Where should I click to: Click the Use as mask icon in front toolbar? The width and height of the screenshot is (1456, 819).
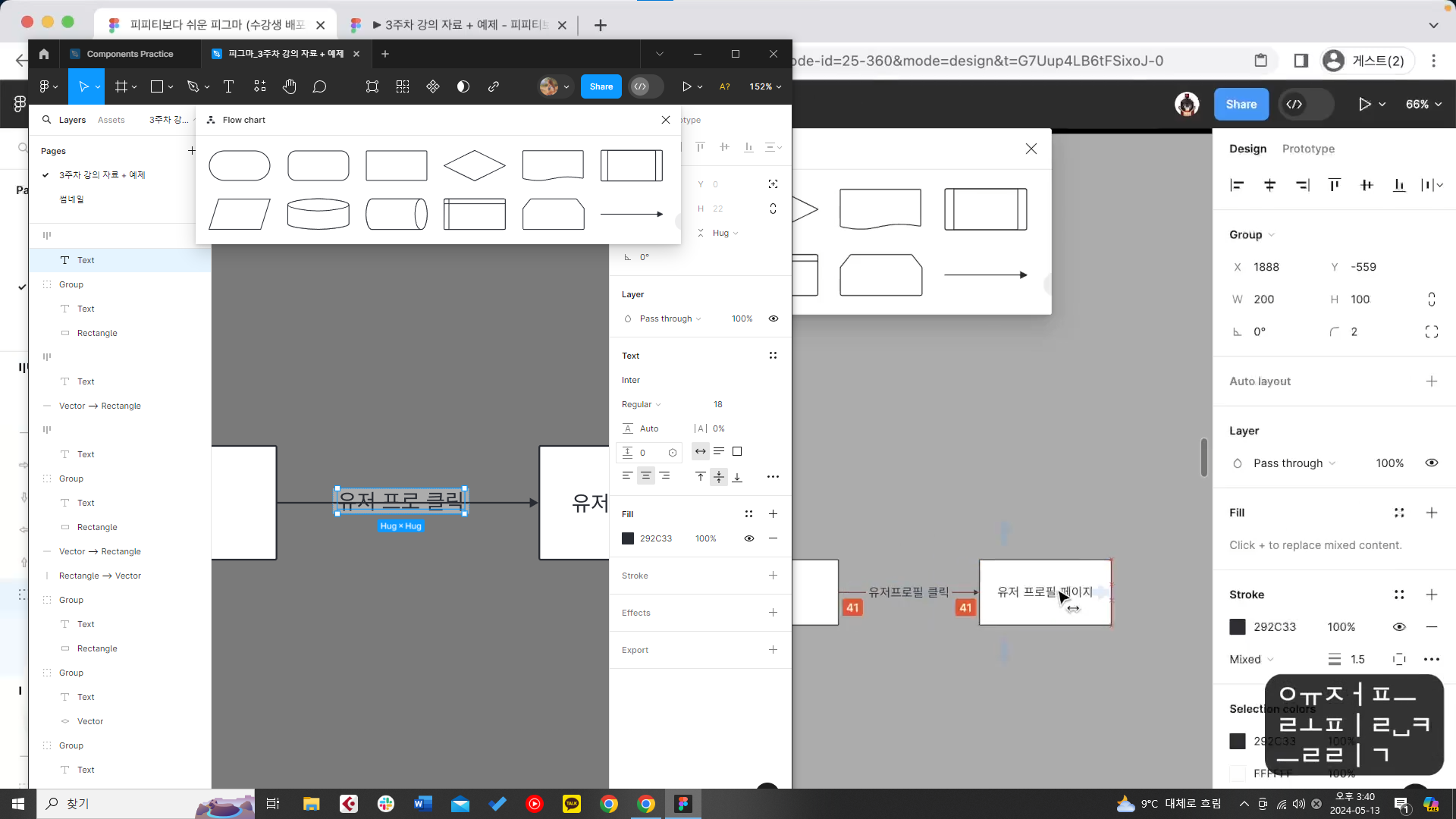tap(463, 86)
